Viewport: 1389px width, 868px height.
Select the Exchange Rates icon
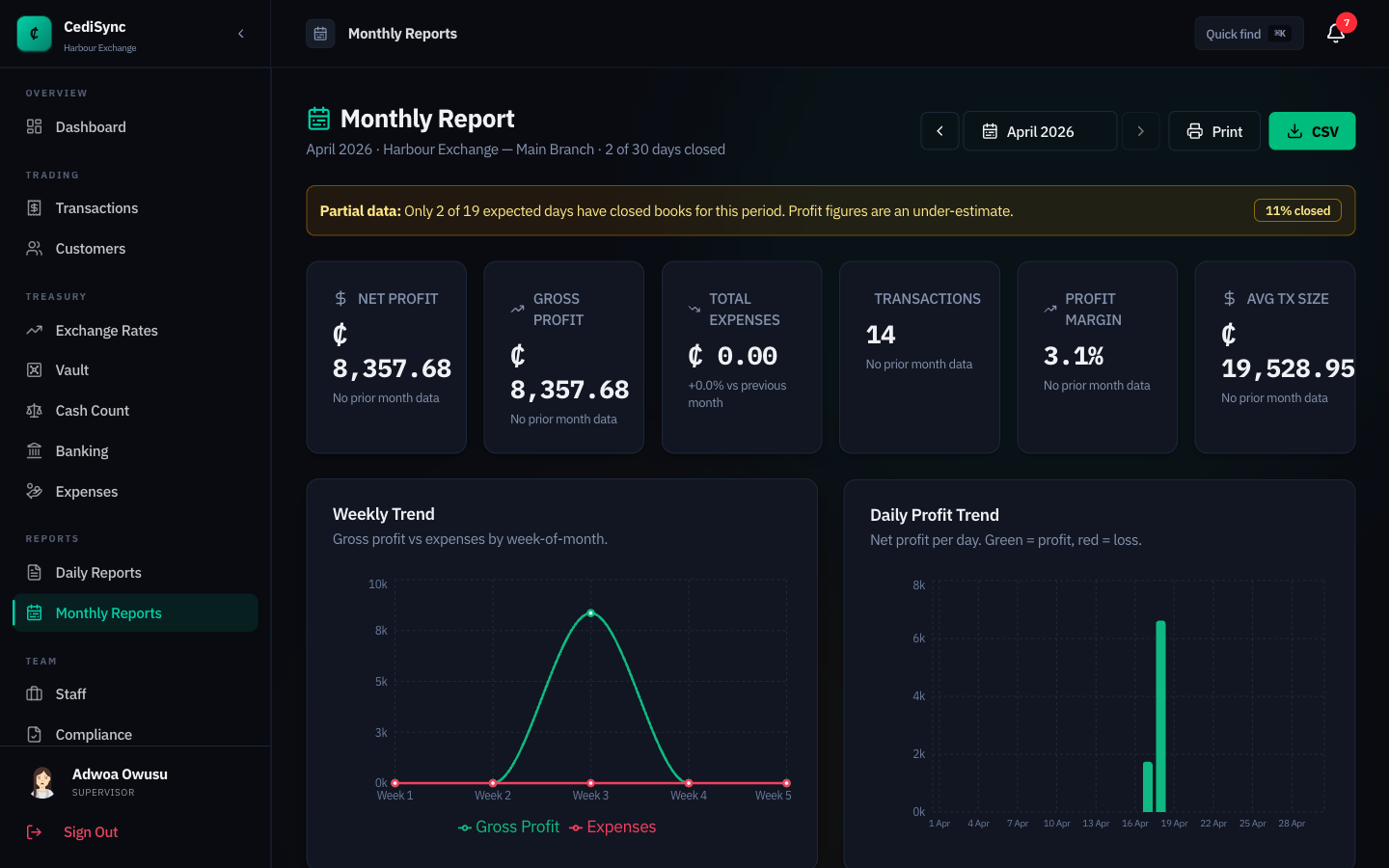pyautogui.click(x=36, y=330)
